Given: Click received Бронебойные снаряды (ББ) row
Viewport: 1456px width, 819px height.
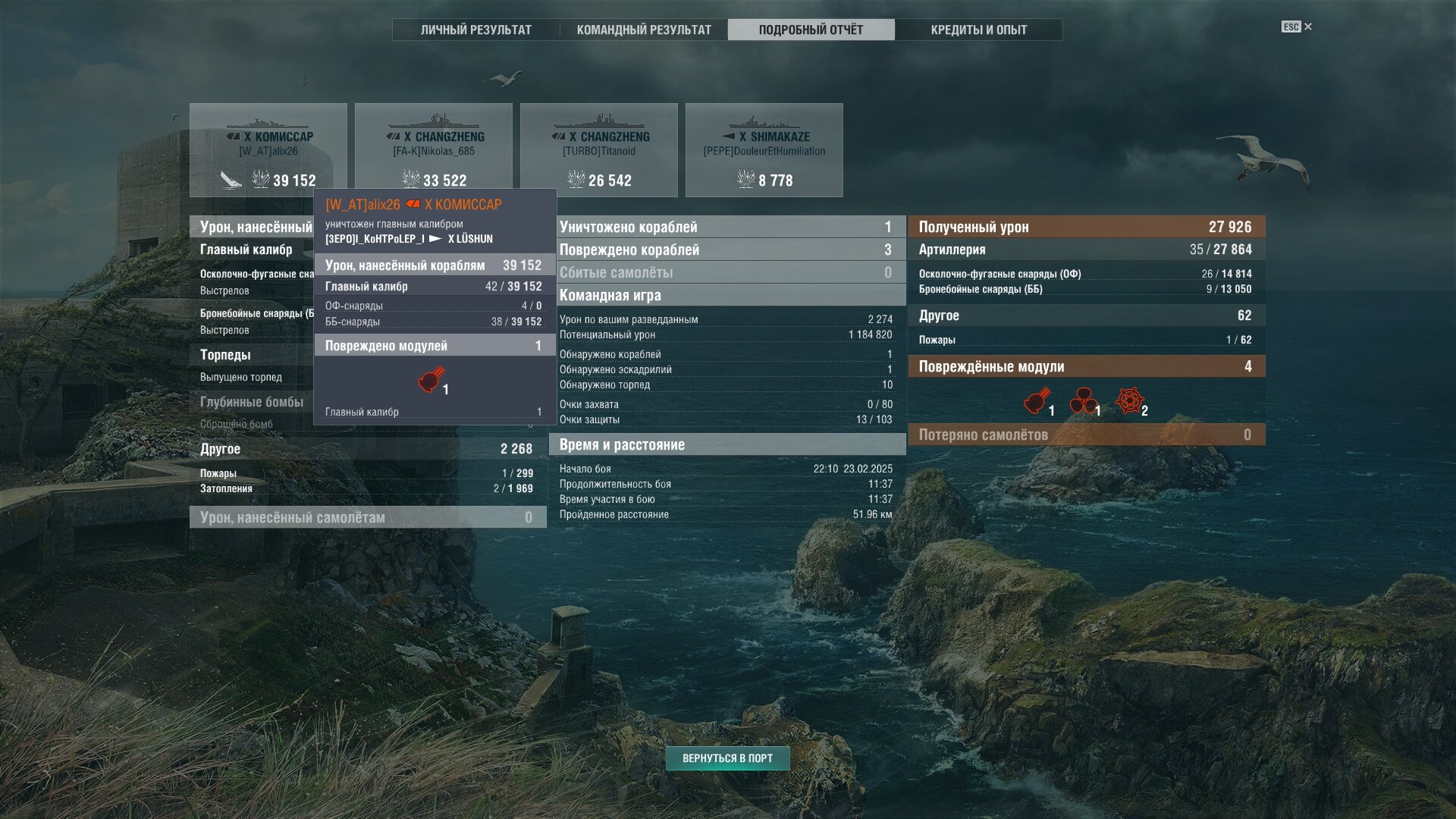Looking at the screenshot, I should coord(1085,289).
